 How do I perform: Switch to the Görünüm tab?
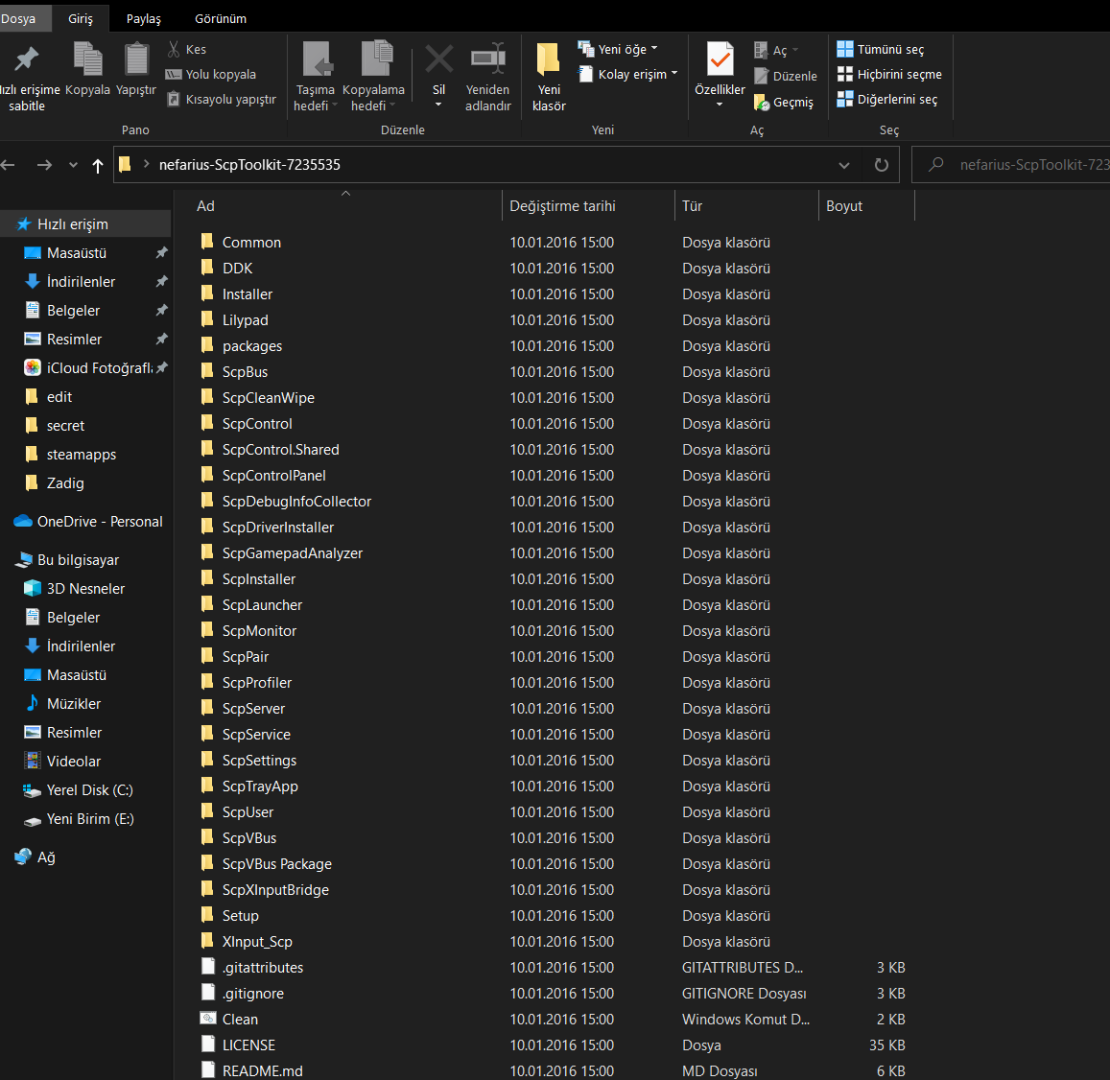(x=221, y=18)
